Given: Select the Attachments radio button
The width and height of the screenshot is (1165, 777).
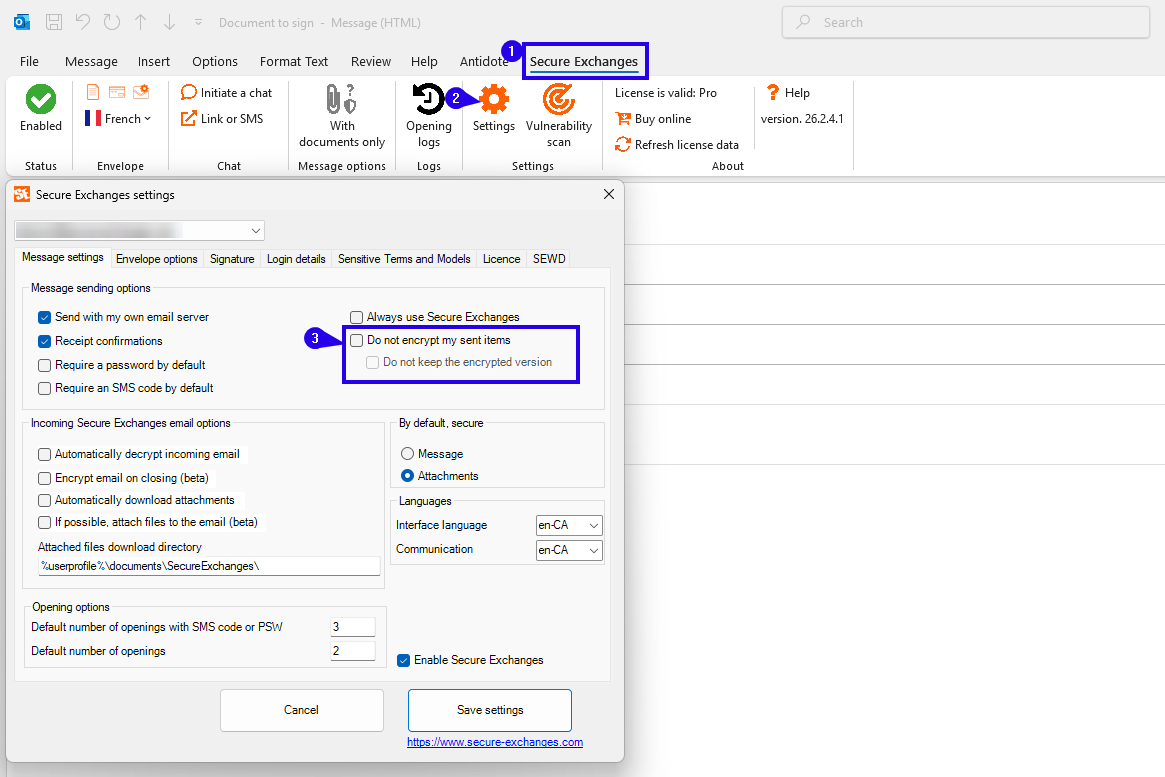Looking at the screenshot, I should tap(407, 476).
